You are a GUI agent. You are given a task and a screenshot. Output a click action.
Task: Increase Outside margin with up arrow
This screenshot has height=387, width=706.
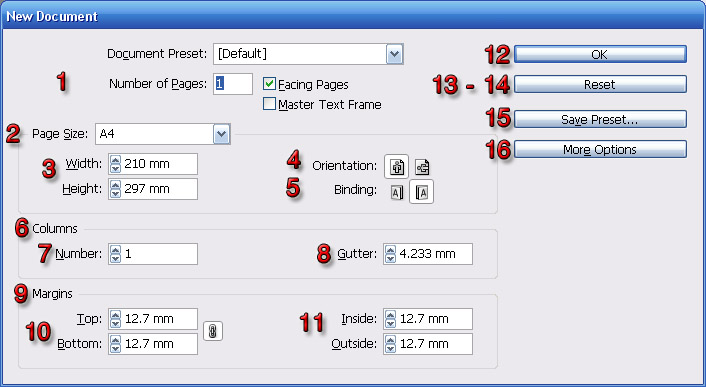pyautogui.click(x=390, y=339)
